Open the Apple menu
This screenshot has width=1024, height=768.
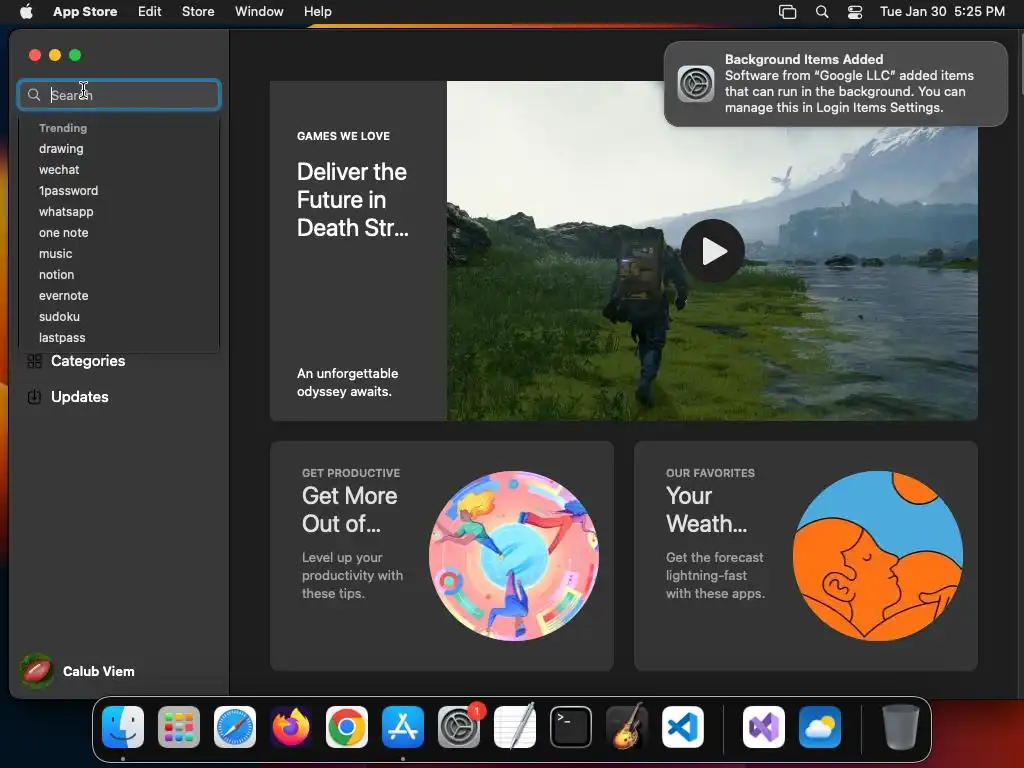tap(26, 12)
